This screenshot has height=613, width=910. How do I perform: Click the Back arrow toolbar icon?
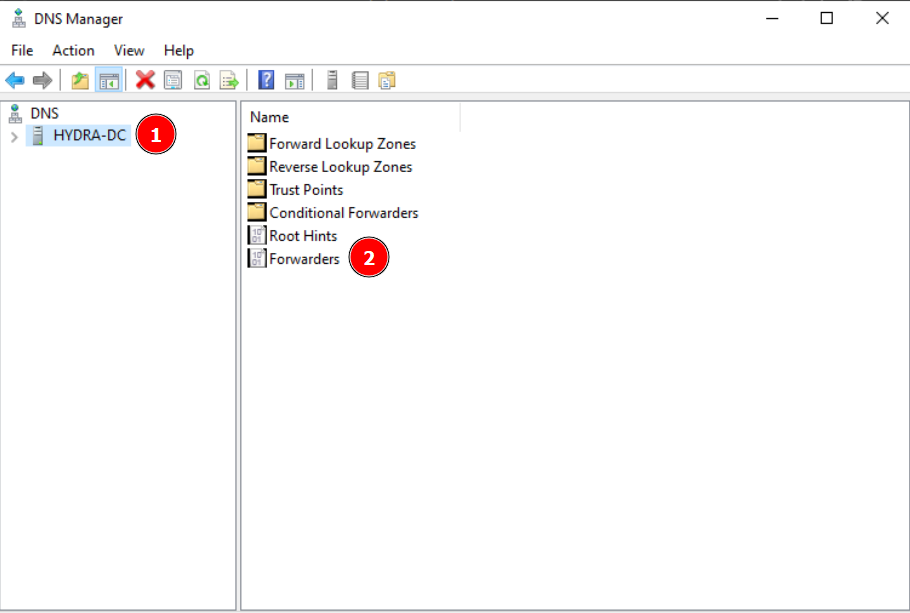[15, 81]
